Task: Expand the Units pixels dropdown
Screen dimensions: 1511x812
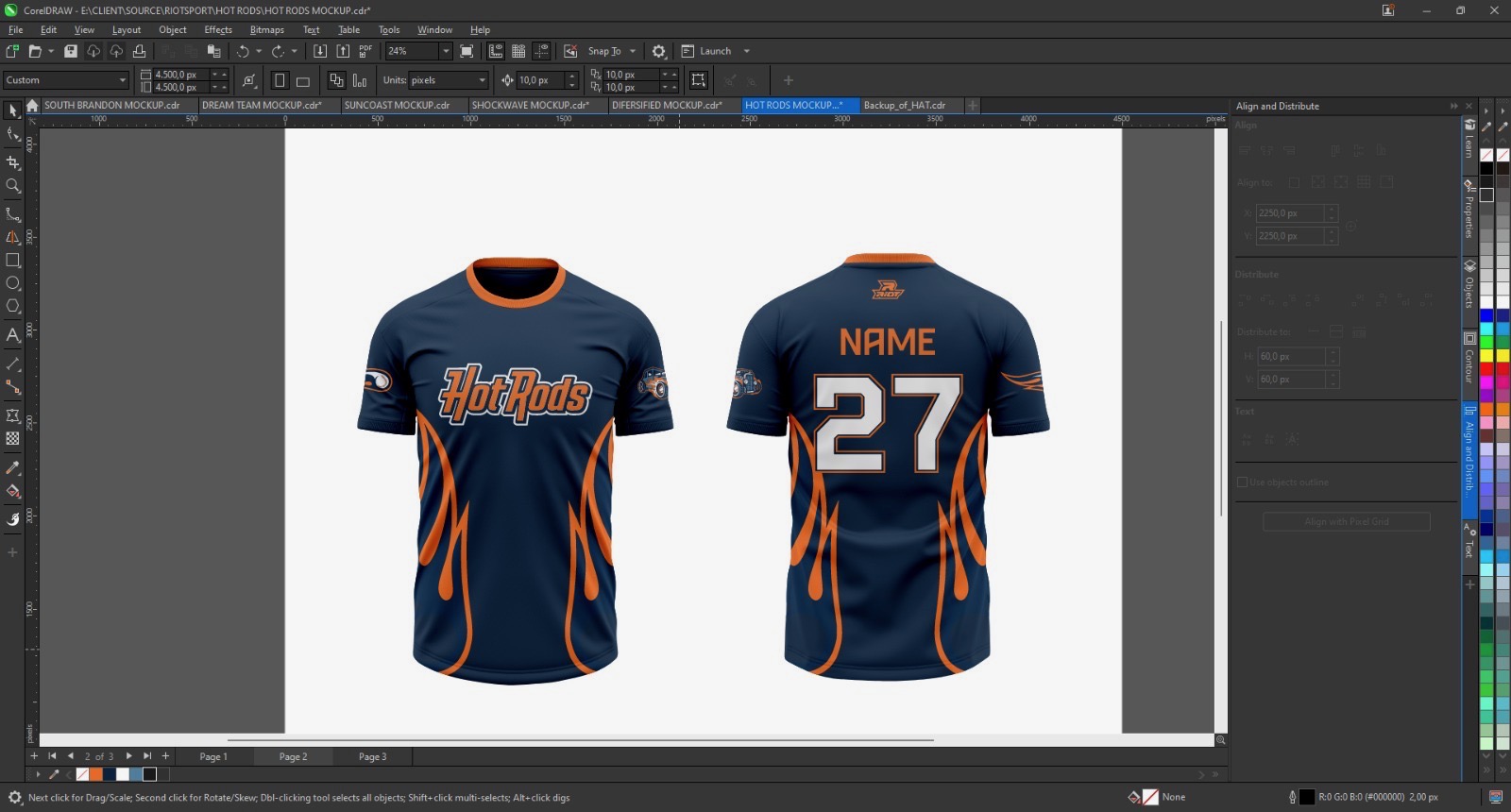Action: (x=482, y=80)
